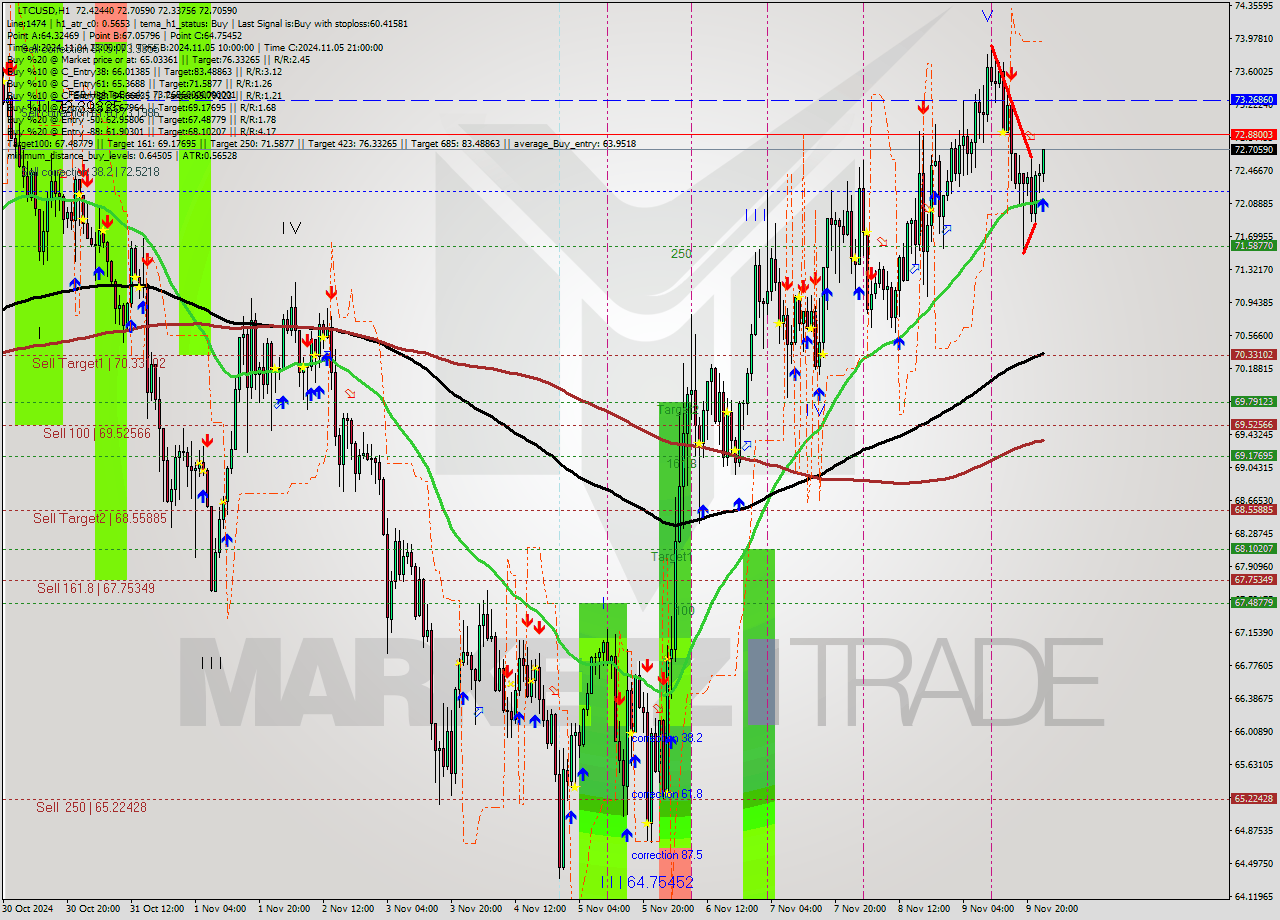Screen dimensions: 1280x920
Task: Click the red 65.22428 price tag
Action: point(1253,798)
